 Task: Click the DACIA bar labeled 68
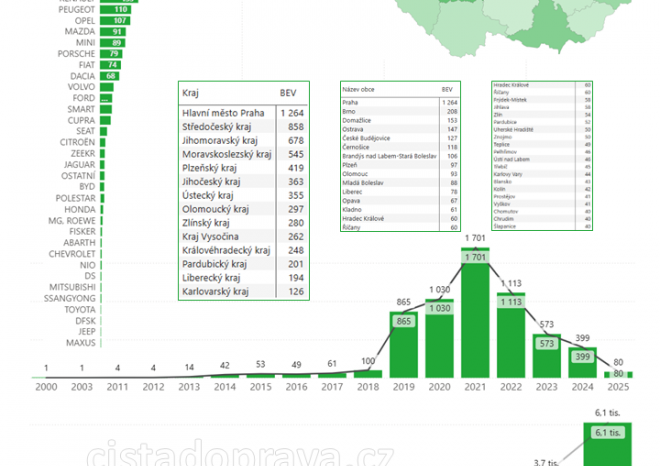click(x=110, y=76)
